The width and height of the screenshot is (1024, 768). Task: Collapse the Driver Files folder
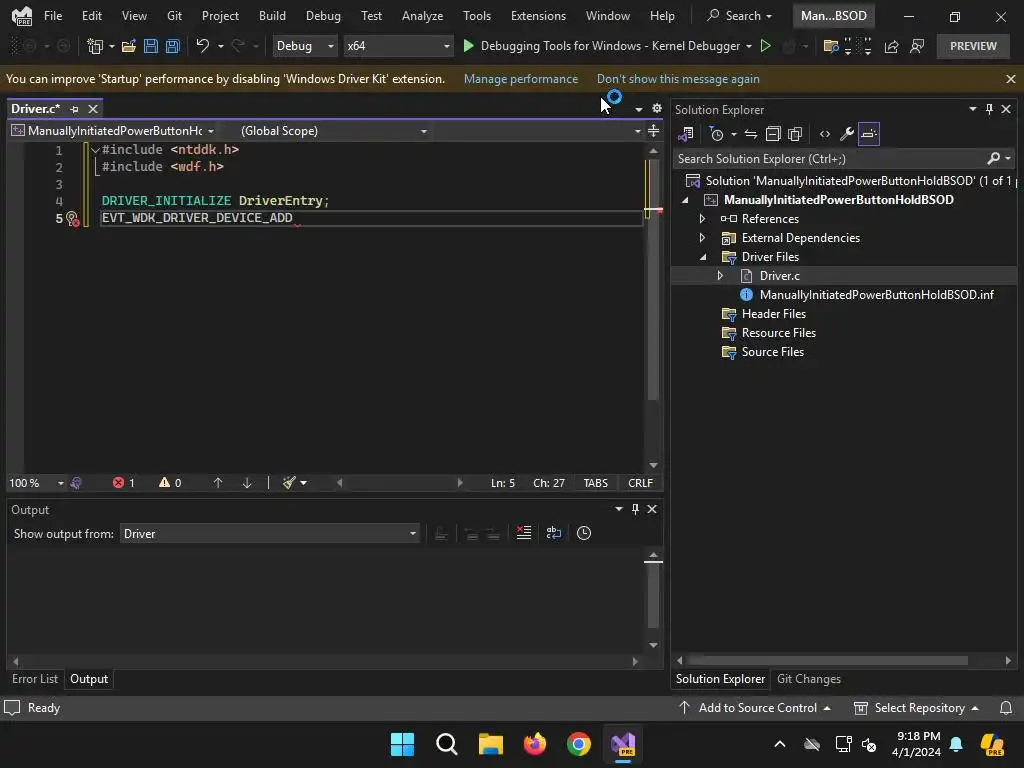click(x=703, y=257)
